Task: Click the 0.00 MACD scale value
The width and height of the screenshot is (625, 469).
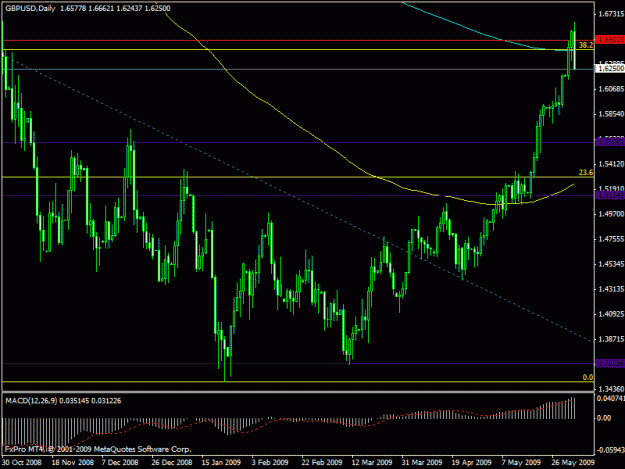Action: point(604,418)
